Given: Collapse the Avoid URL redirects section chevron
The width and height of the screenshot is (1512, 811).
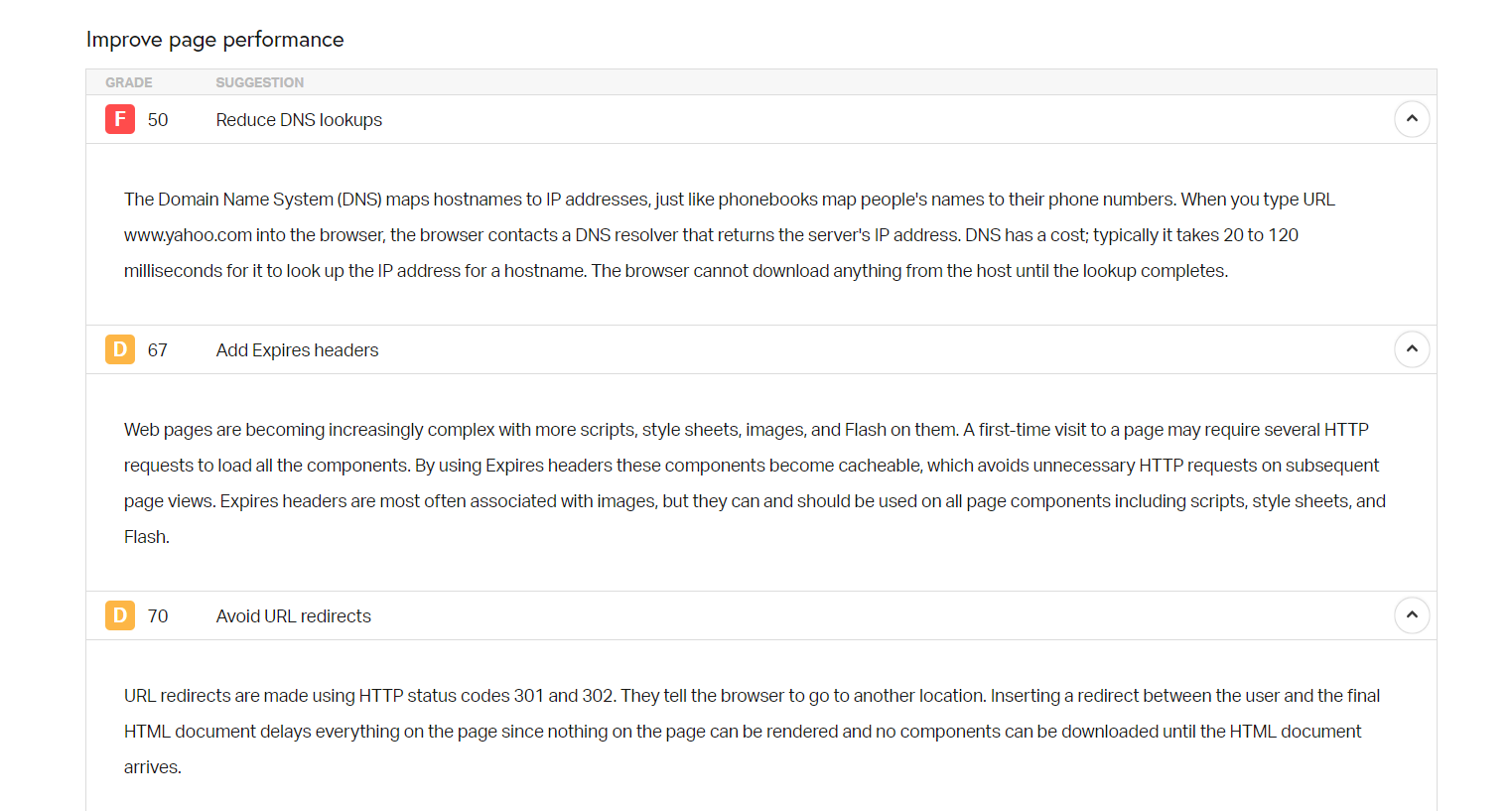Looking at the screenshot, I should (1412, 615).
